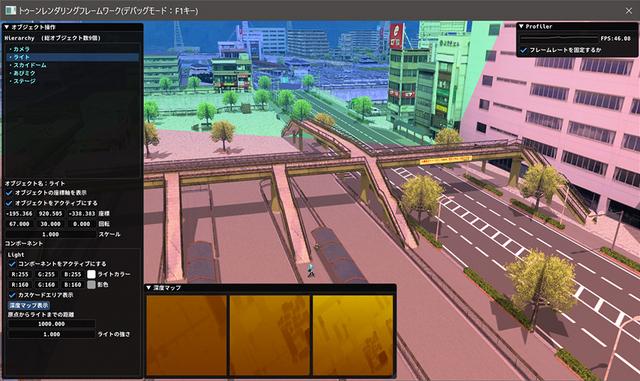Screen dimensions: 640x381
Task: Collapse the オブジェクト操作 panel
Action: pyautogui.click(x=7, y=27)
